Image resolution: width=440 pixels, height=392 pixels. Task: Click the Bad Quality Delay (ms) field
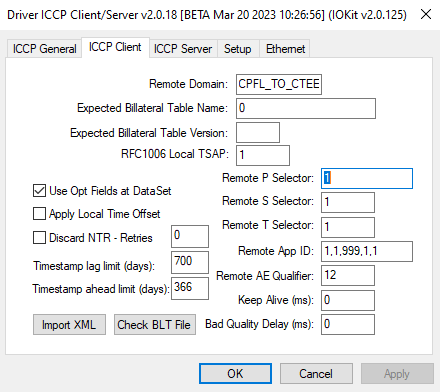point(348,324)
